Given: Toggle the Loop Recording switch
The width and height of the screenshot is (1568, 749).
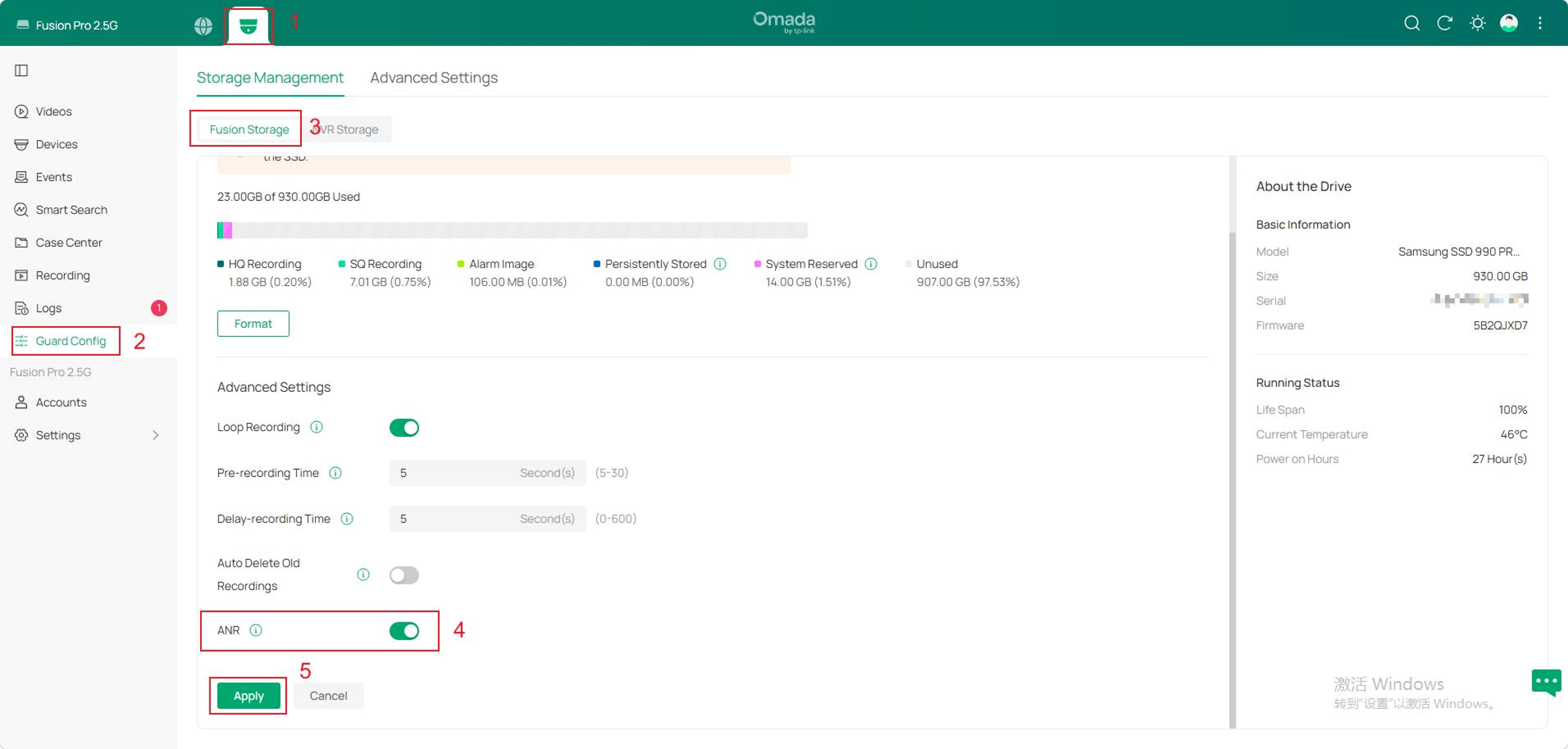Looking at the screenshot, I should coord(404,428).
